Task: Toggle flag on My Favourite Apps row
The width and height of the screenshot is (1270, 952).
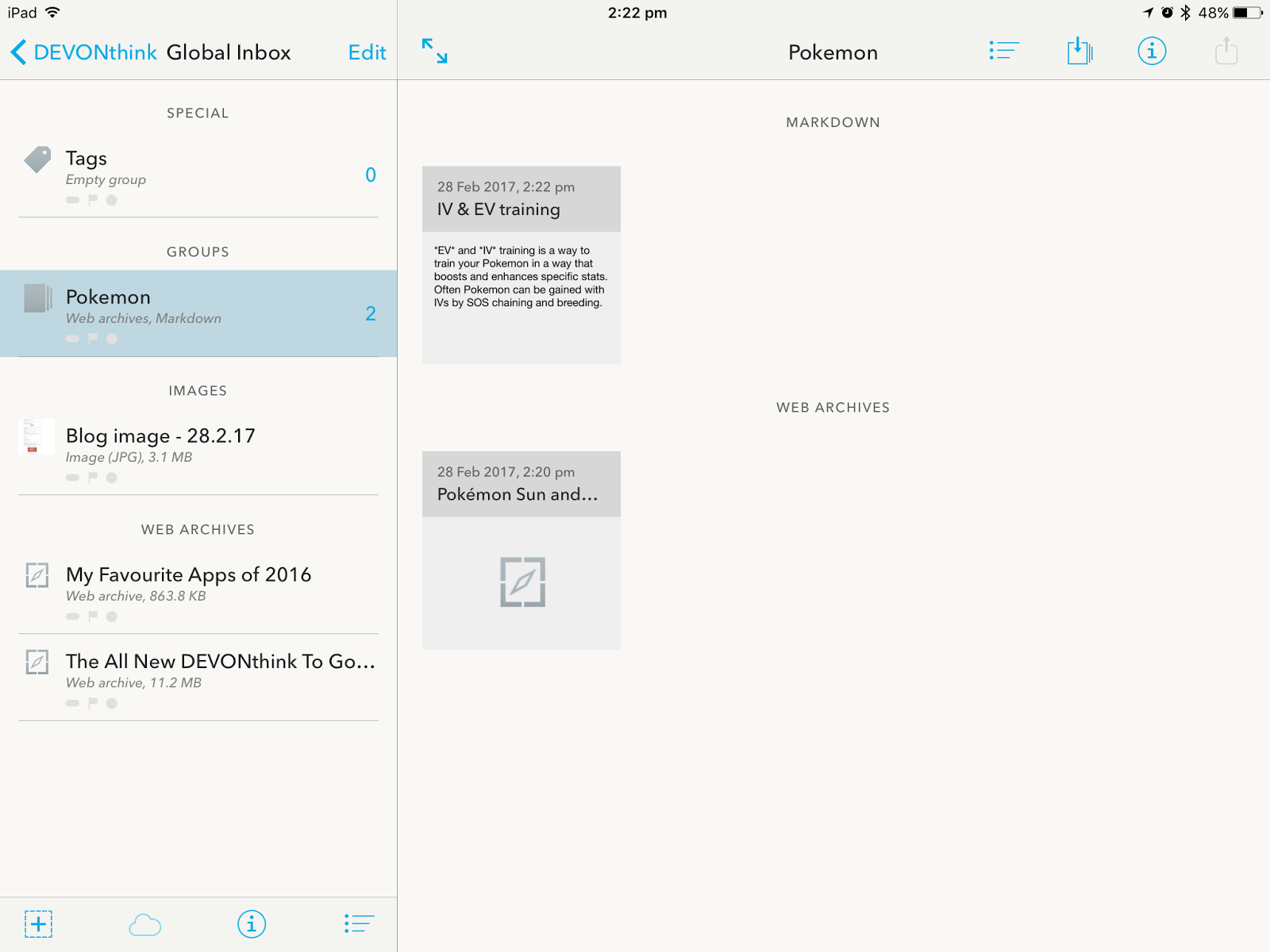Action: [x=93, y=616]
